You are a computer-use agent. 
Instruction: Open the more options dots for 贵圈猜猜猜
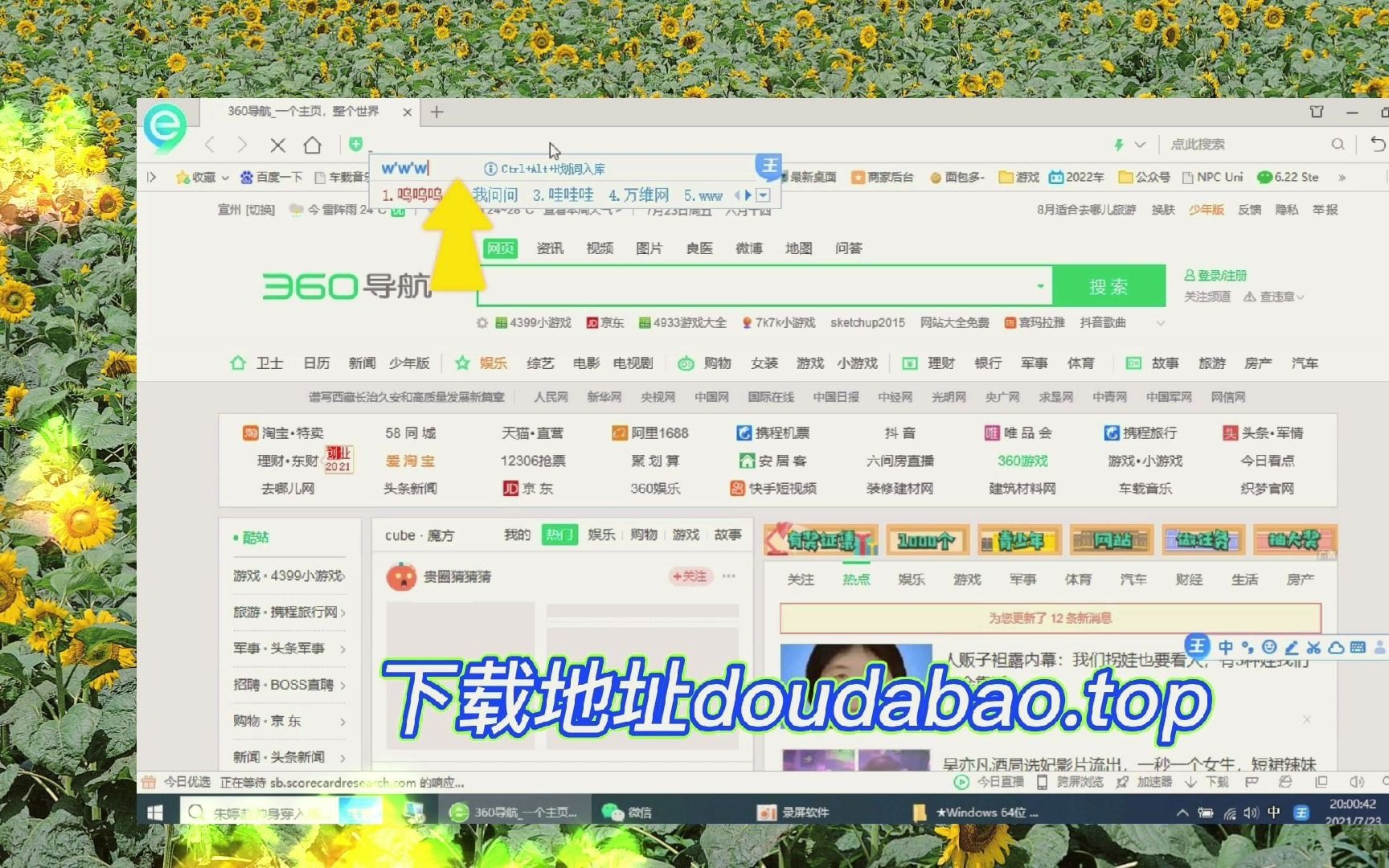pyautogui.click(x=729, y=575)
